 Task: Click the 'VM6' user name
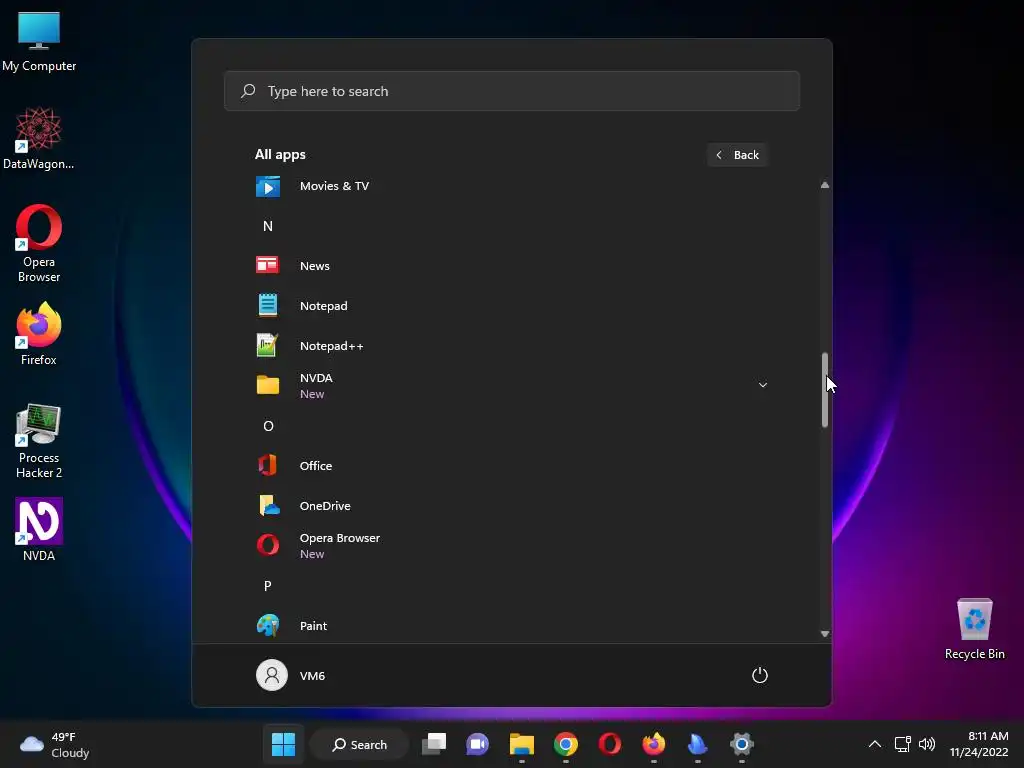[x=312, y=676]
